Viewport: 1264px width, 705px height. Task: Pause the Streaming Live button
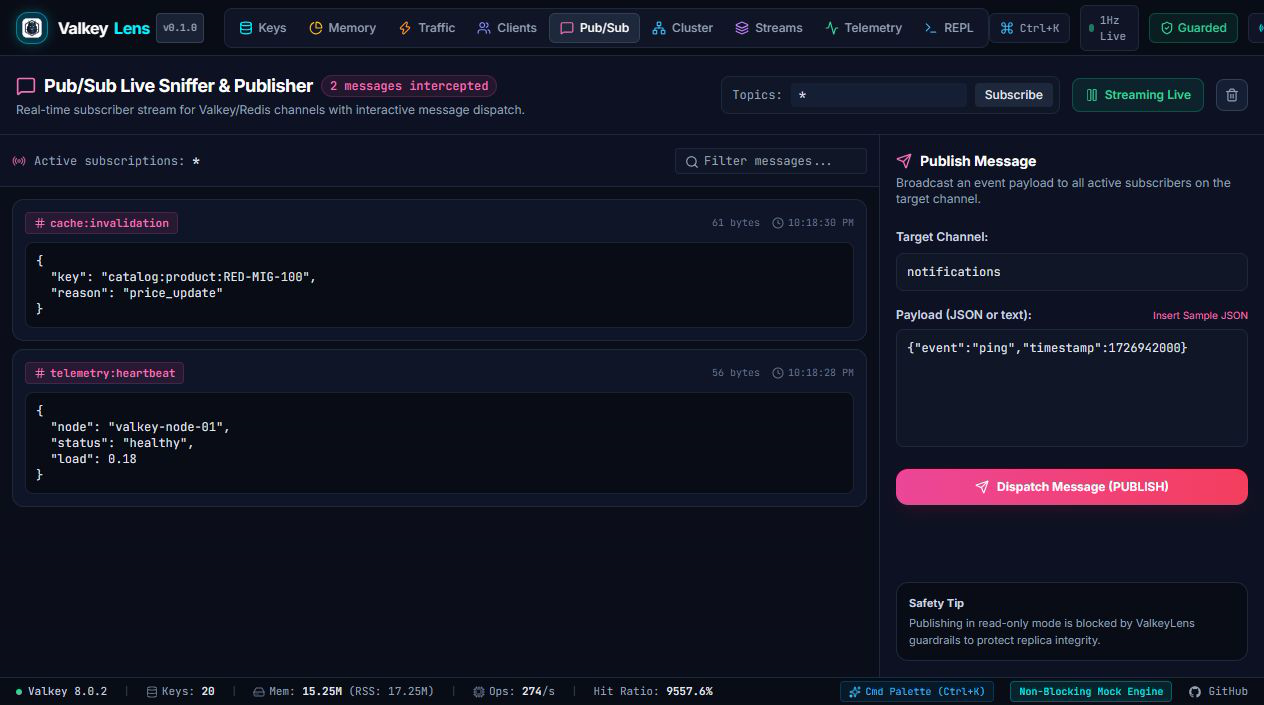click(1138, 95)
